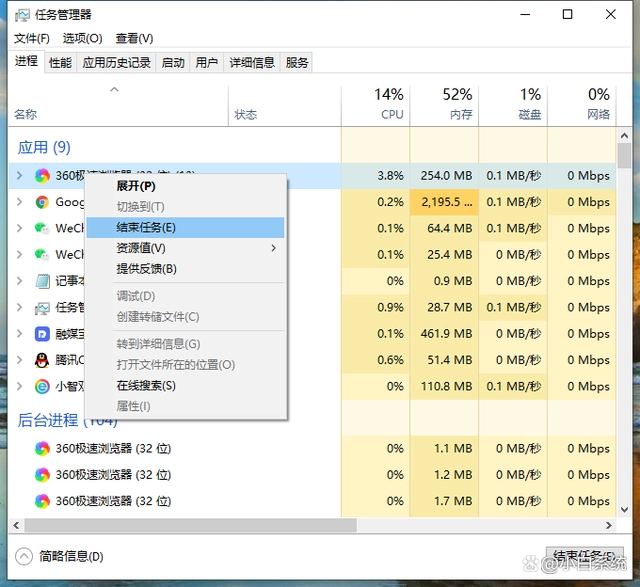Viewport: 640px width, 587px height.
Task: Switch to the 应用历史记录 tab
Action: pos(117,63)
